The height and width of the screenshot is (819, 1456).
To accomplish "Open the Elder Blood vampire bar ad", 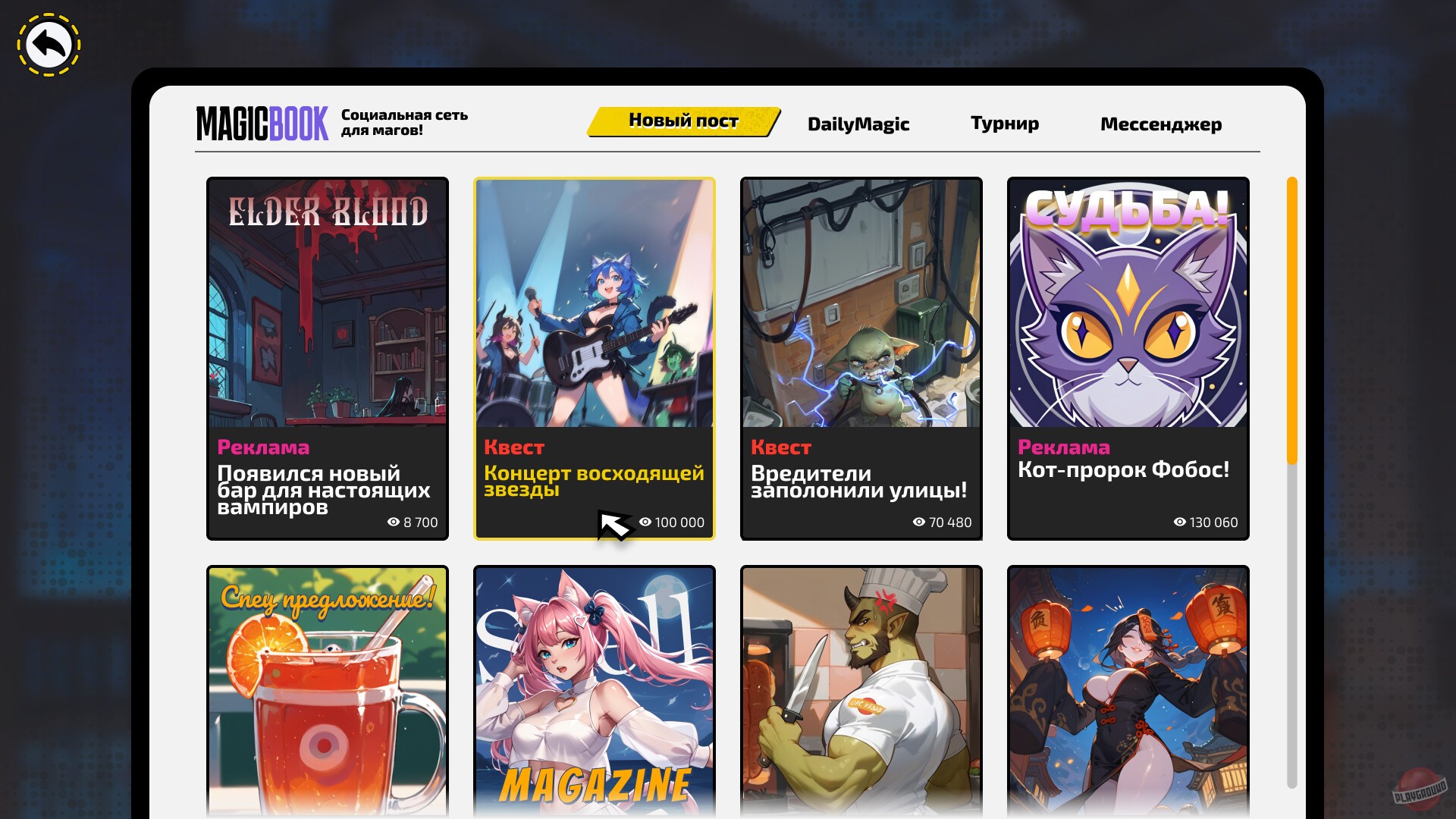I will click(328, 359).
